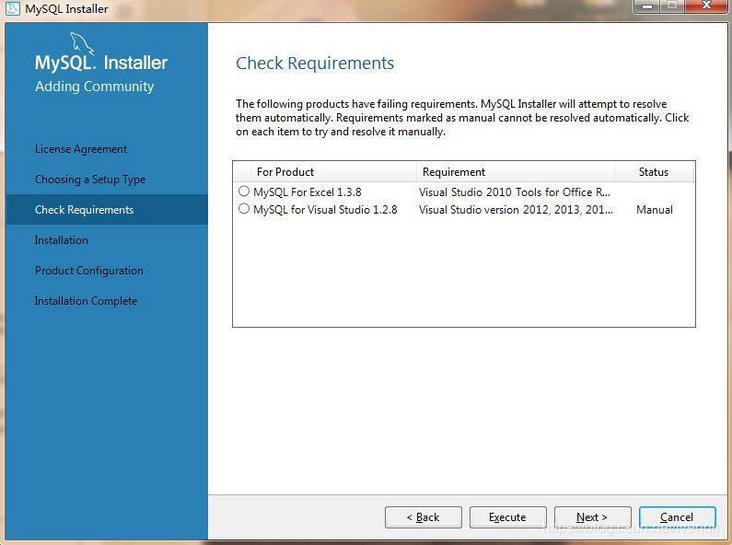The height and width of the screenshot is (545, 732).
Task: Cancel the installer
Action: [677, 517]
